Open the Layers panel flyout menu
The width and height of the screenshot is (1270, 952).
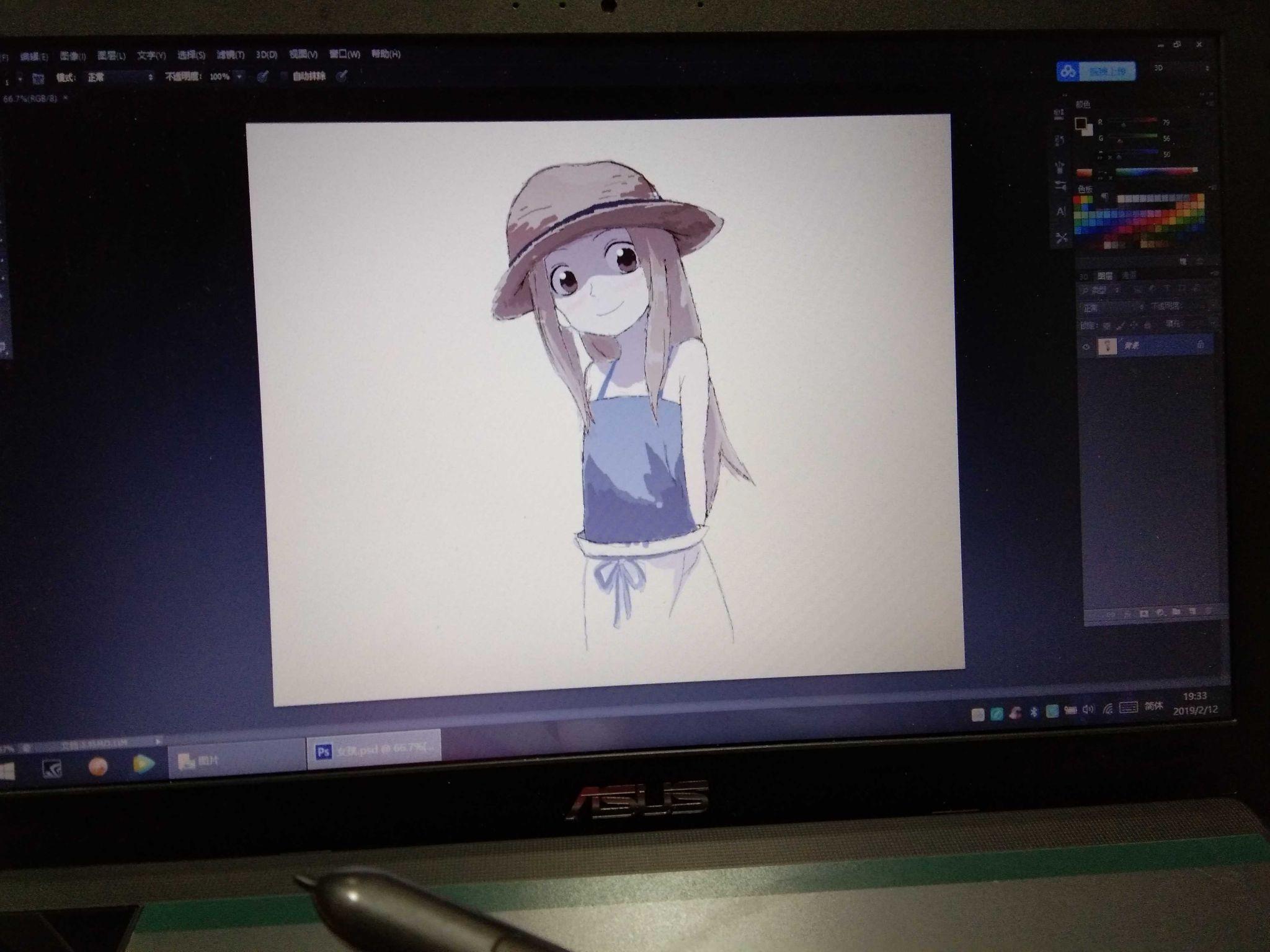1215,272
